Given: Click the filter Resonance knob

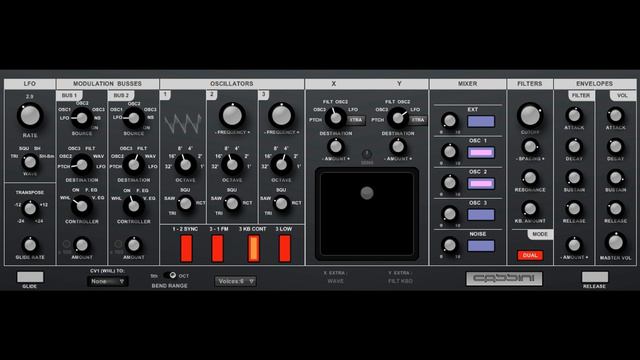Looking at the screenshot, I should [530, 178].
